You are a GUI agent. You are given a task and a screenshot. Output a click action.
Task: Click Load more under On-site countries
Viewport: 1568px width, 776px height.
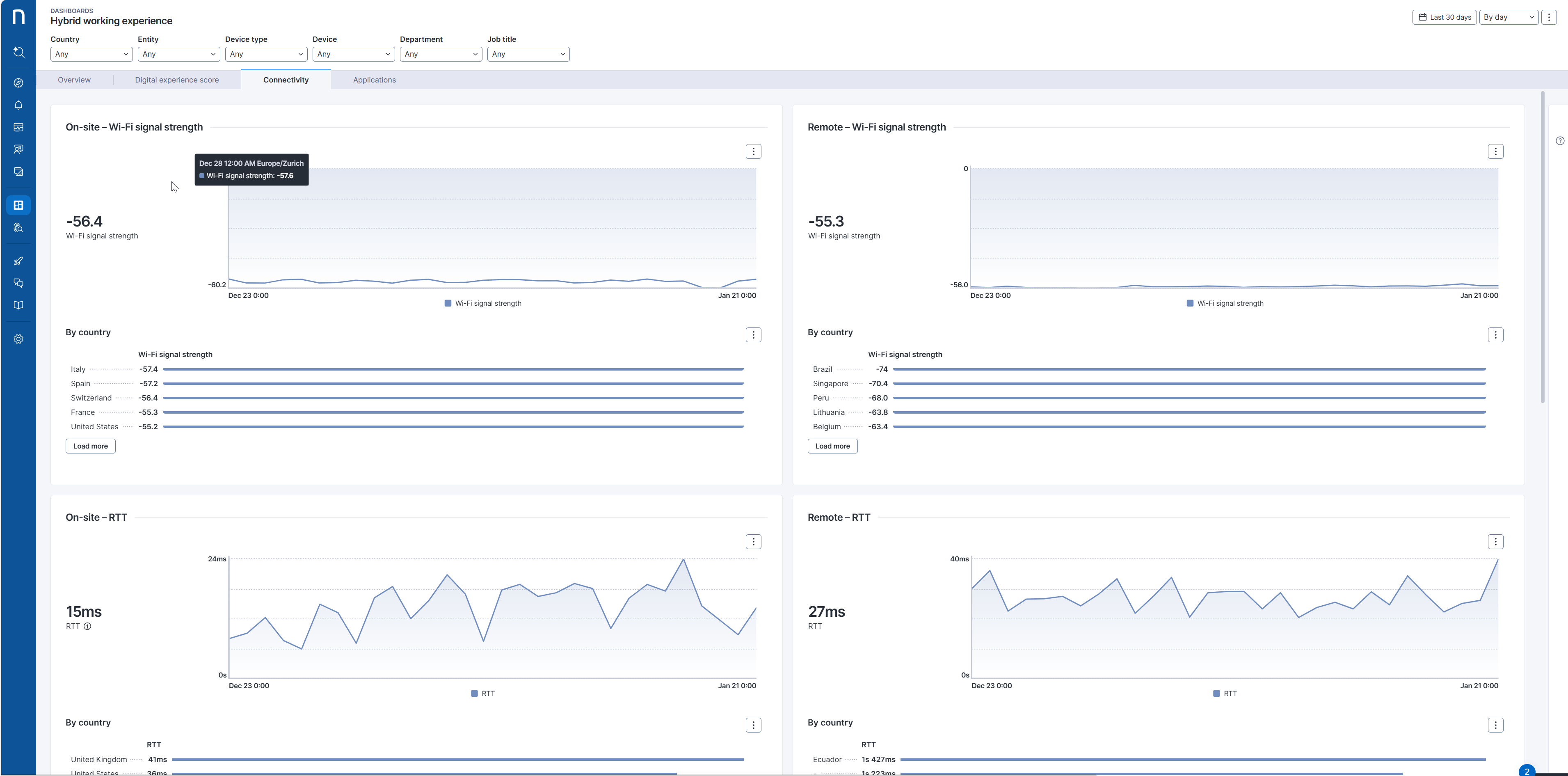(x=90, y=446)
